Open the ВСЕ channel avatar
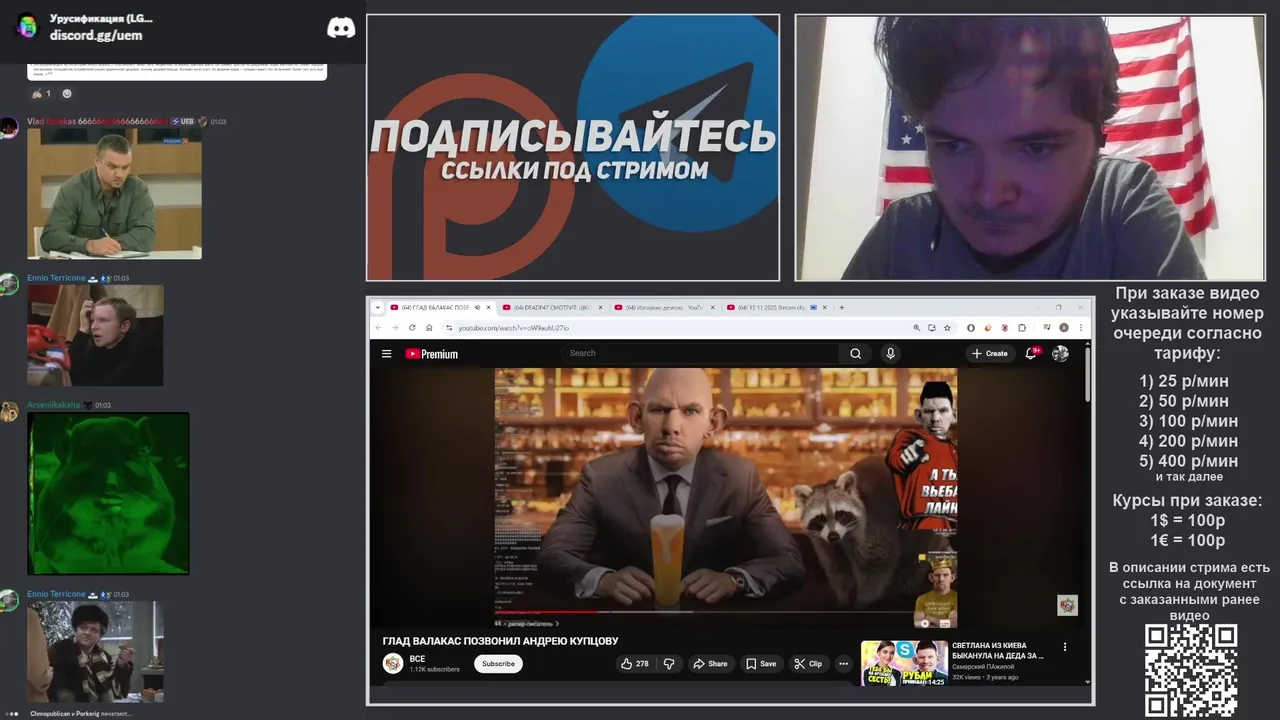The image size is (1280, 720). click(x=393, y=663)
